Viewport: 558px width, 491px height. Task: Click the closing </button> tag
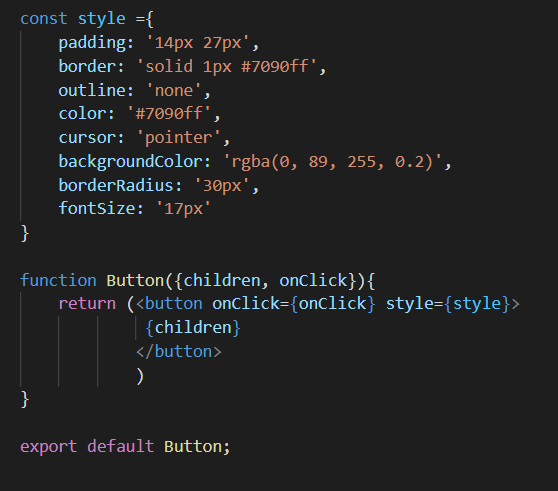[x=179, y=352]
